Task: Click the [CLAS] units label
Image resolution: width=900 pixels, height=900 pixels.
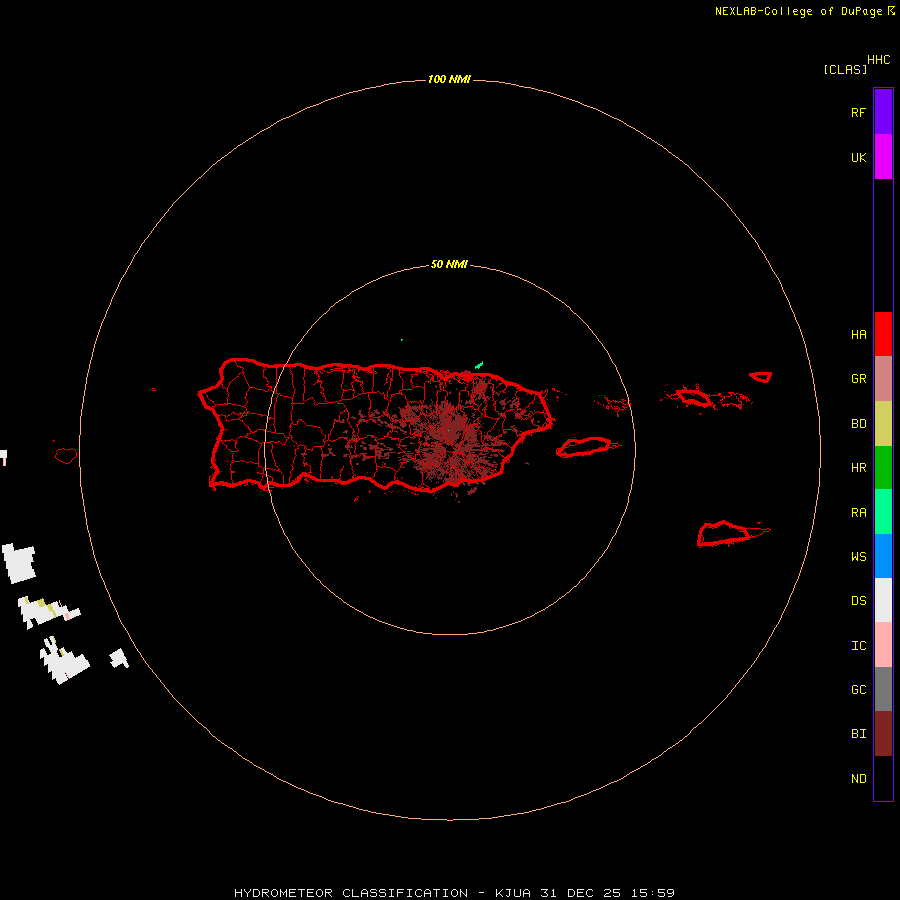Action: pos(845,69)
